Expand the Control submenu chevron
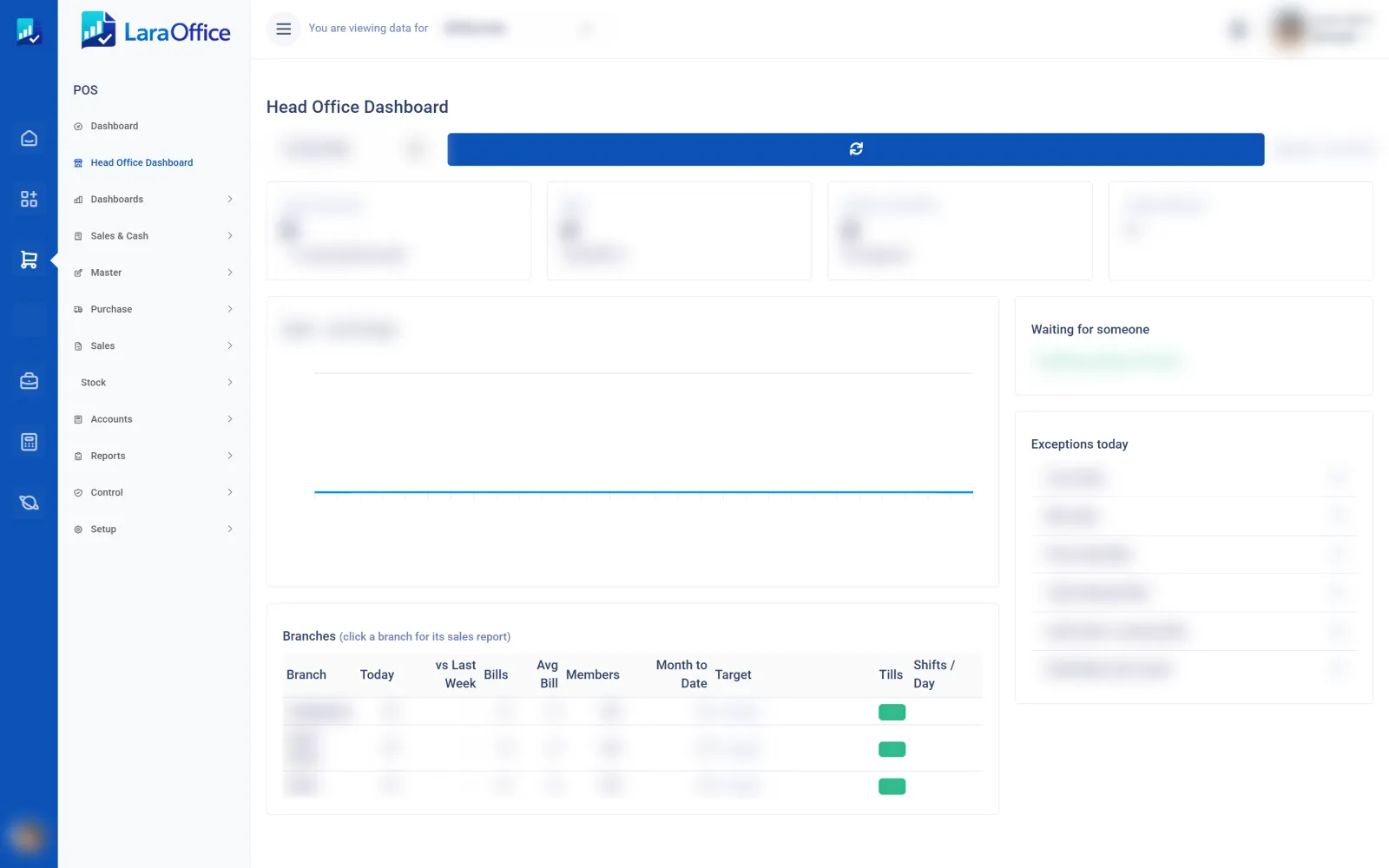The image size is (1389, 868). pyautogui.click(x=230, y=492)
